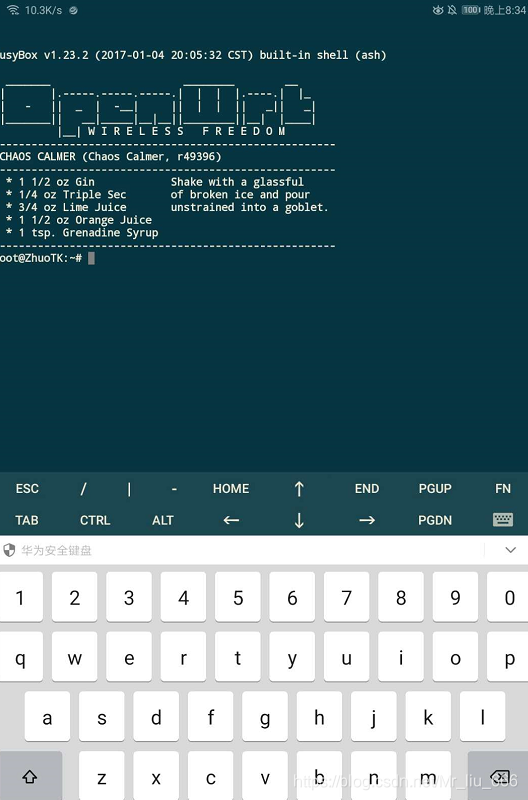Viewport: 528px width, 800px height.
Task: Toggle the ALT modifier key
Action: 163,520
